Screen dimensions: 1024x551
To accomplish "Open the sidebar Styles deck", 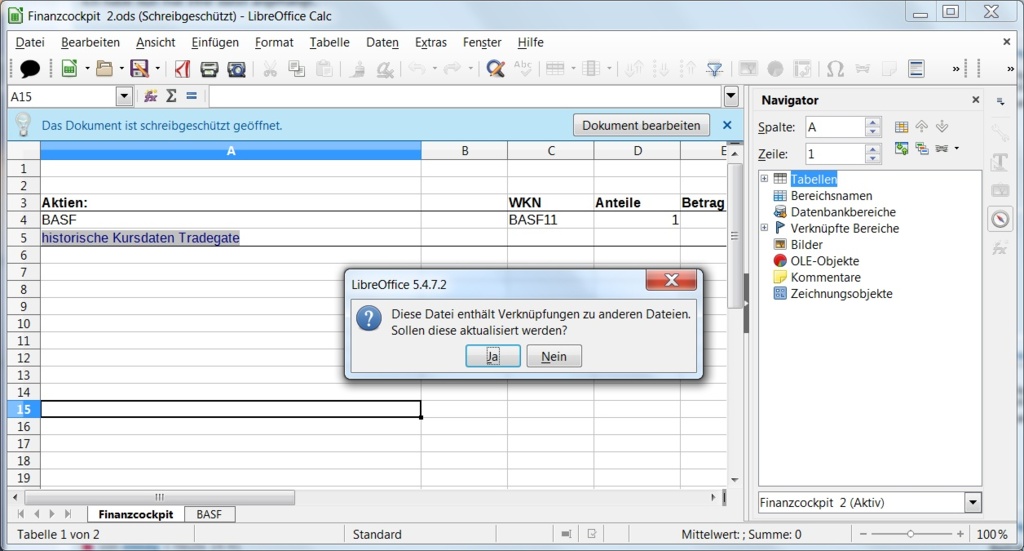I will [1000, 161].
